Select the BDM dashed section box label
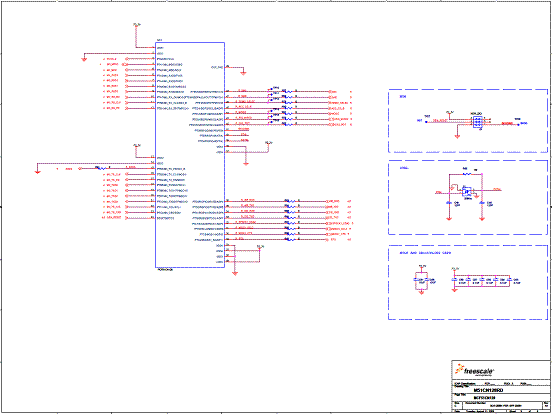The image size is (553, 415). [402, 96]
